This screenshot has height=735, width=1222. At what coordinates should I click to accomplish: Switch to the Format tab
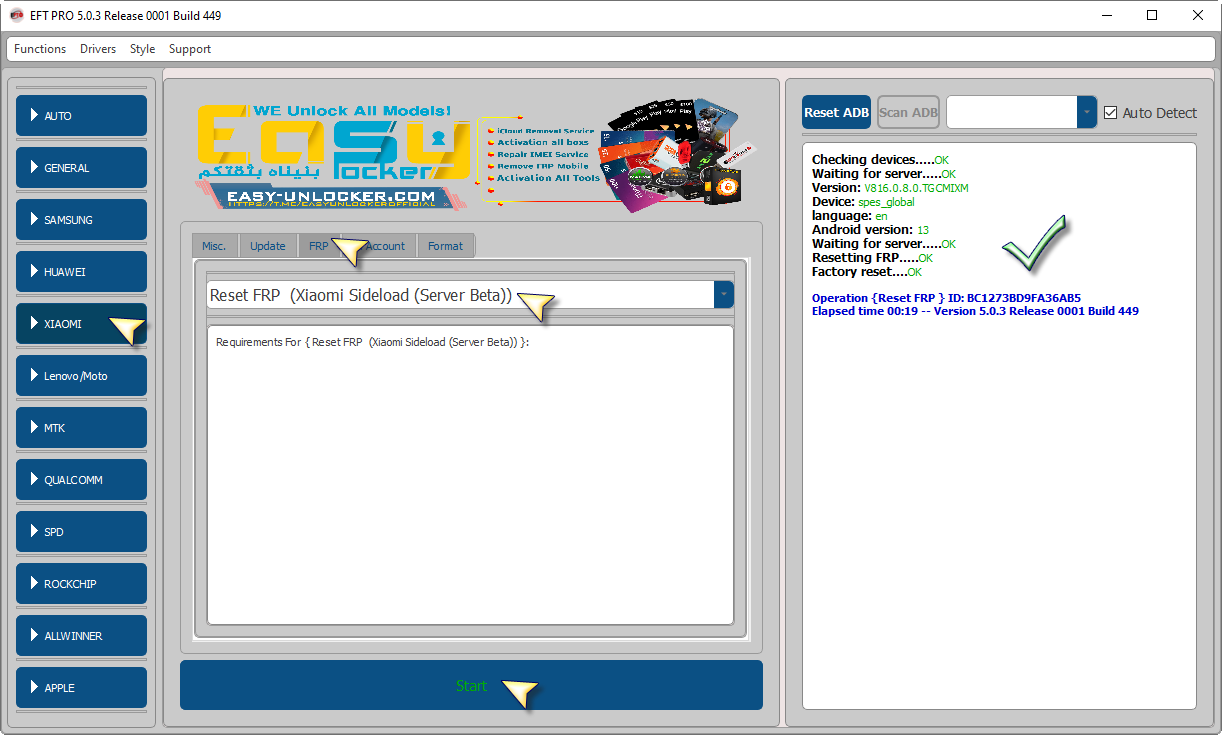[x=446, y=246]
